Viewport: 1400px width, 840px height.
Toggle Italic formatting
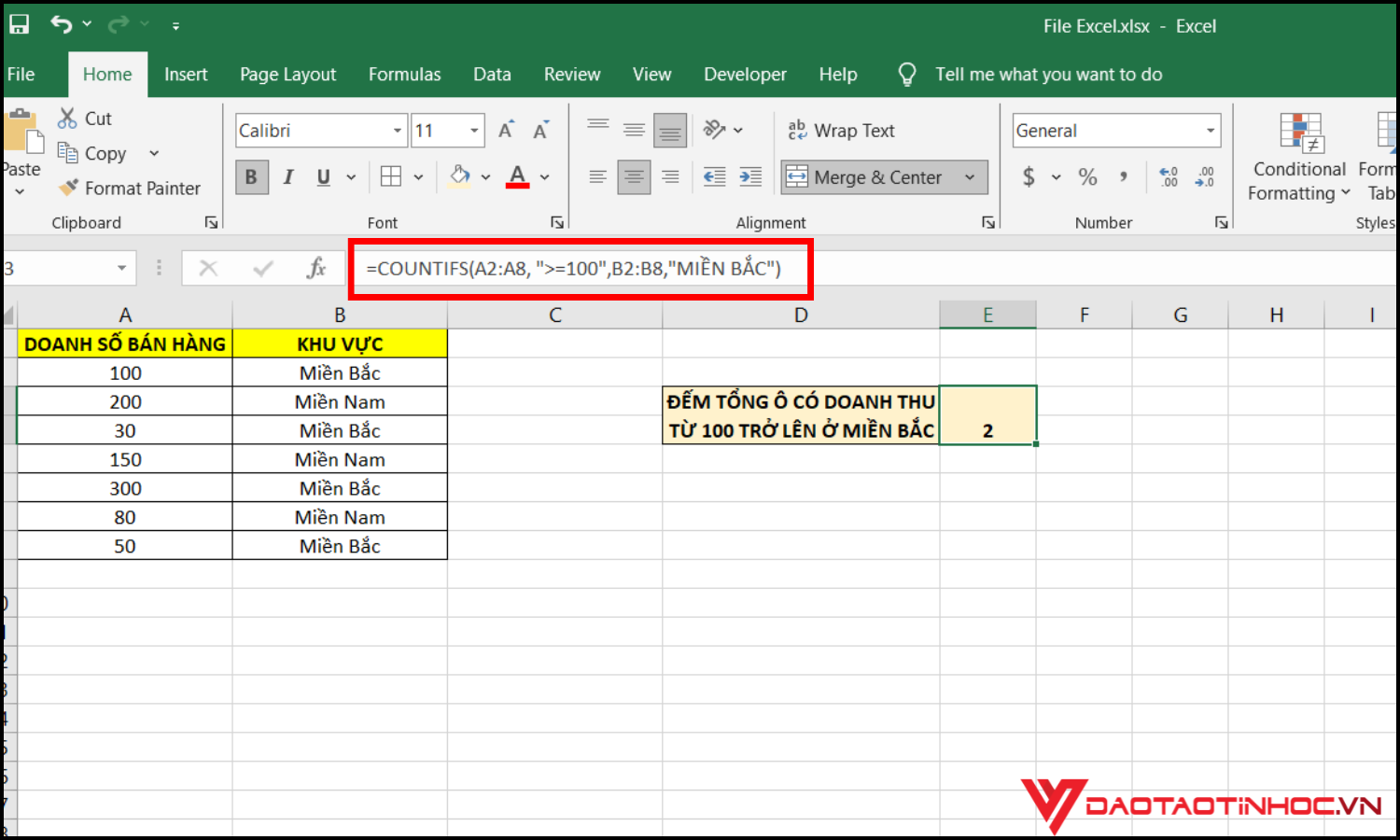click(x=288, y=176)
